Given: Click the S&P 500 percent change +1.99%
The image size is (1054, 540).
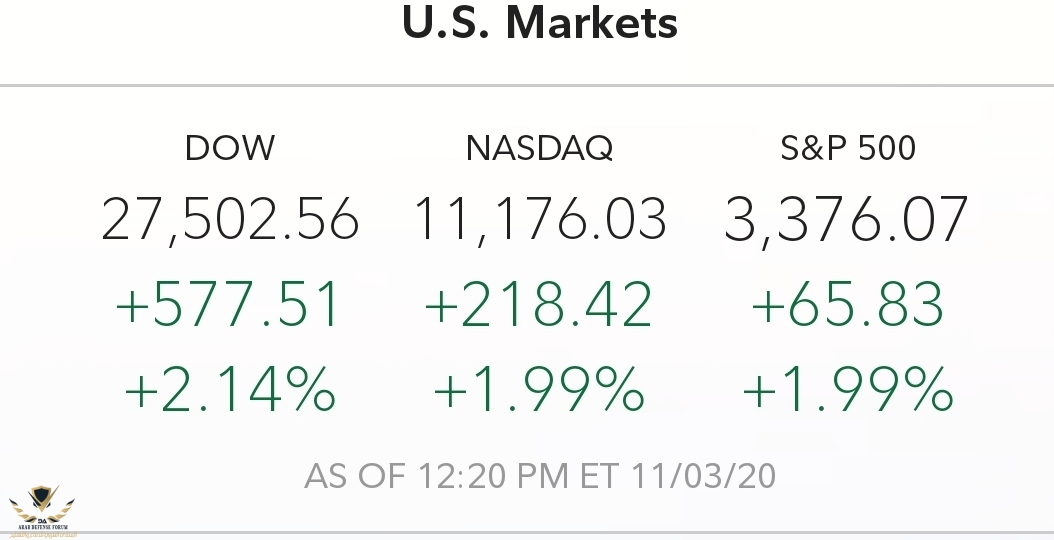Looking at the screenshot, I should coord(847,390).
